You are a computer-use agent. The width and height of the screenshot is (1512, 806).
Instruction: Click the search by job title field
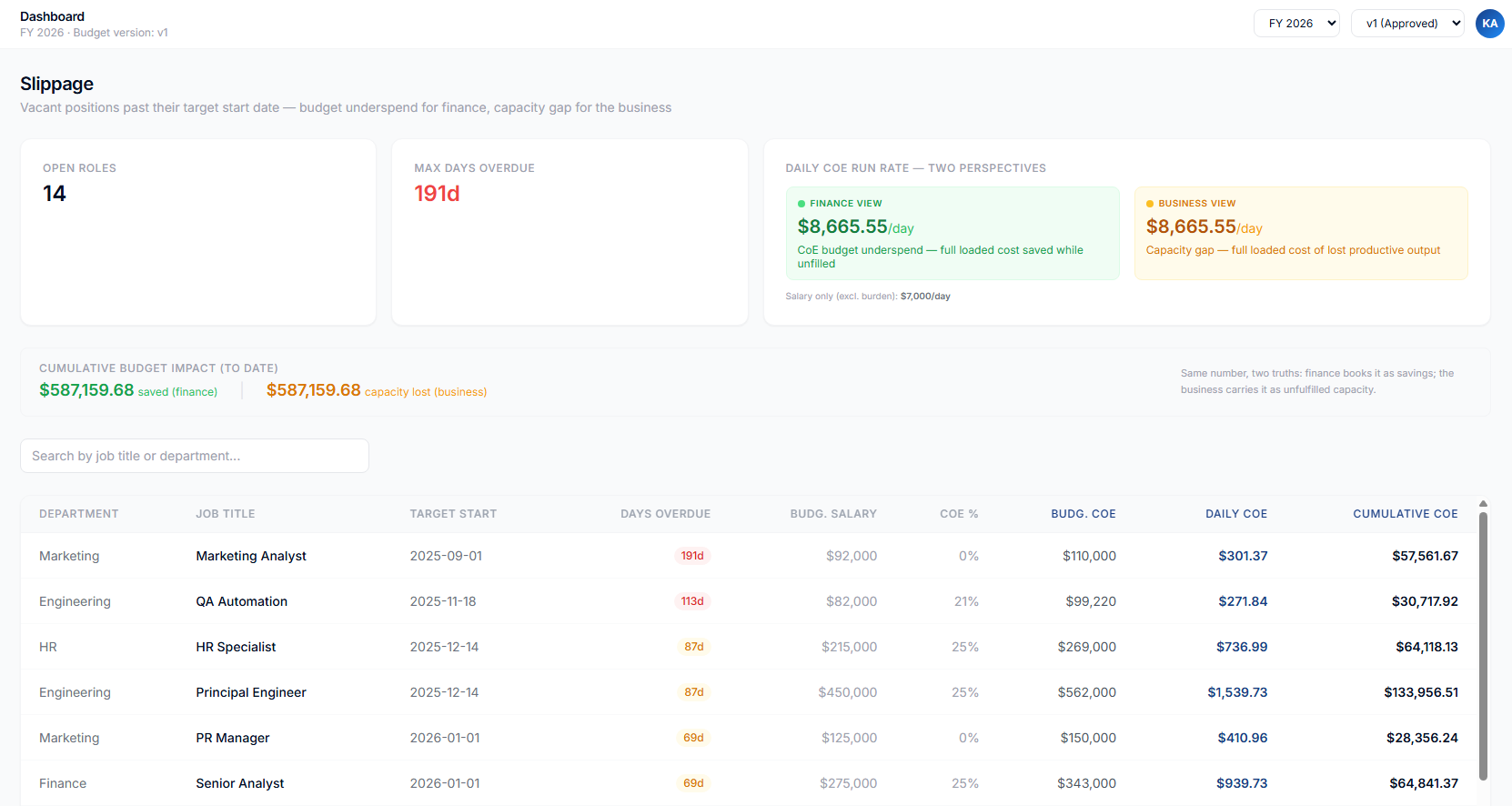click(195, 456)
